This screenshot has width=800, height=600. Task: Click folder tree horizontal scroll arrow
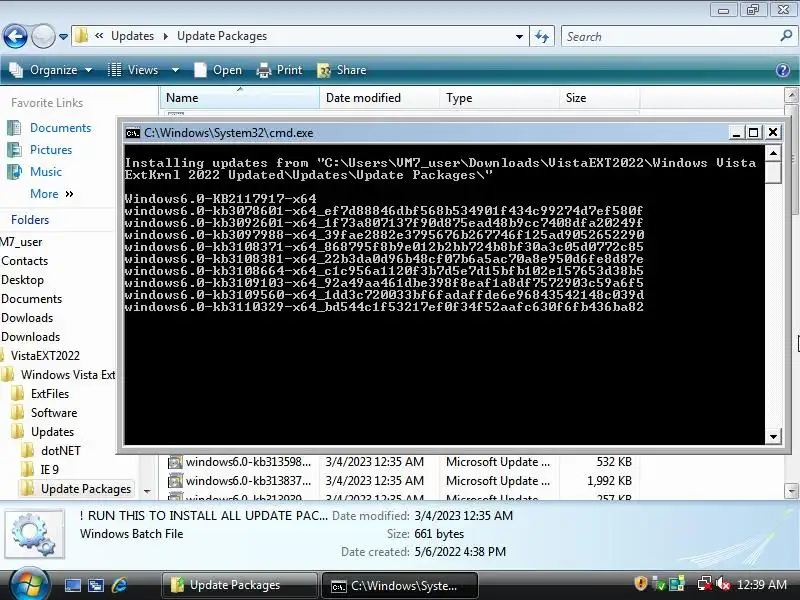click(147, 491)
